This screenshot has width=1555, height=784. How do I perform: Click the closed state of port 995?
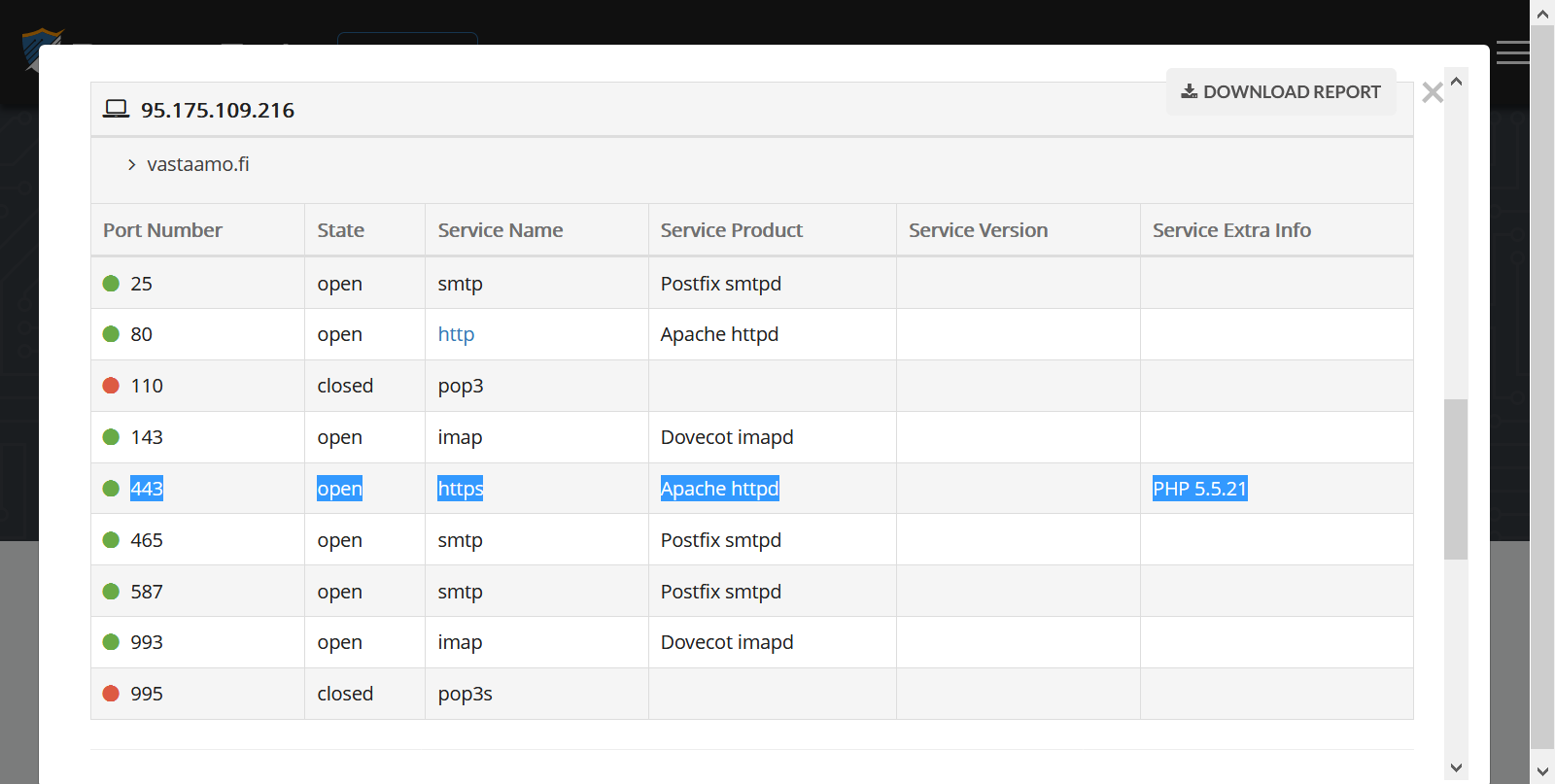(345, 694)
